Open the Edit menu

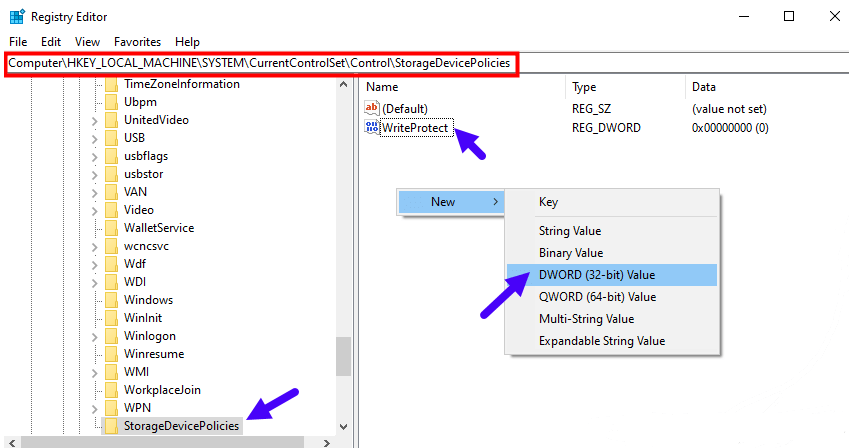pos(51,42)
